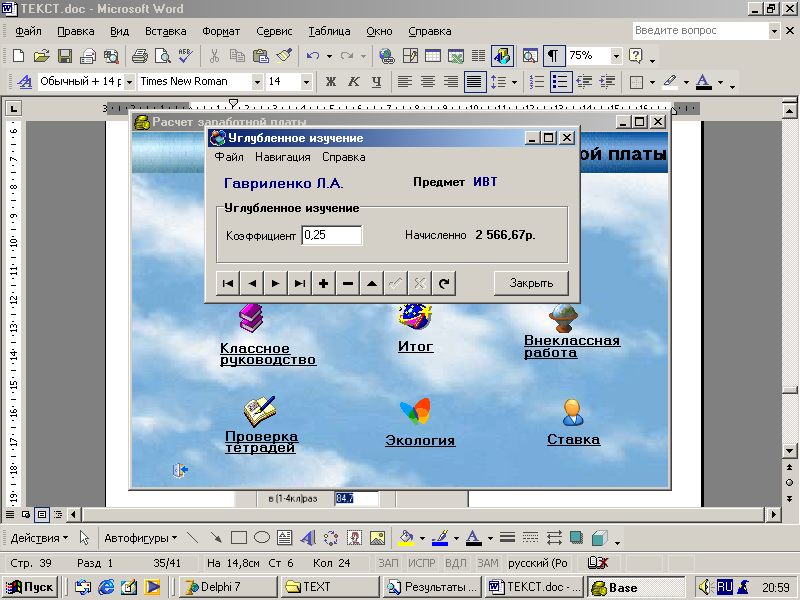Activate the Format Painter brush
Screen dimensions: 800x600
(x=284, y=56)
